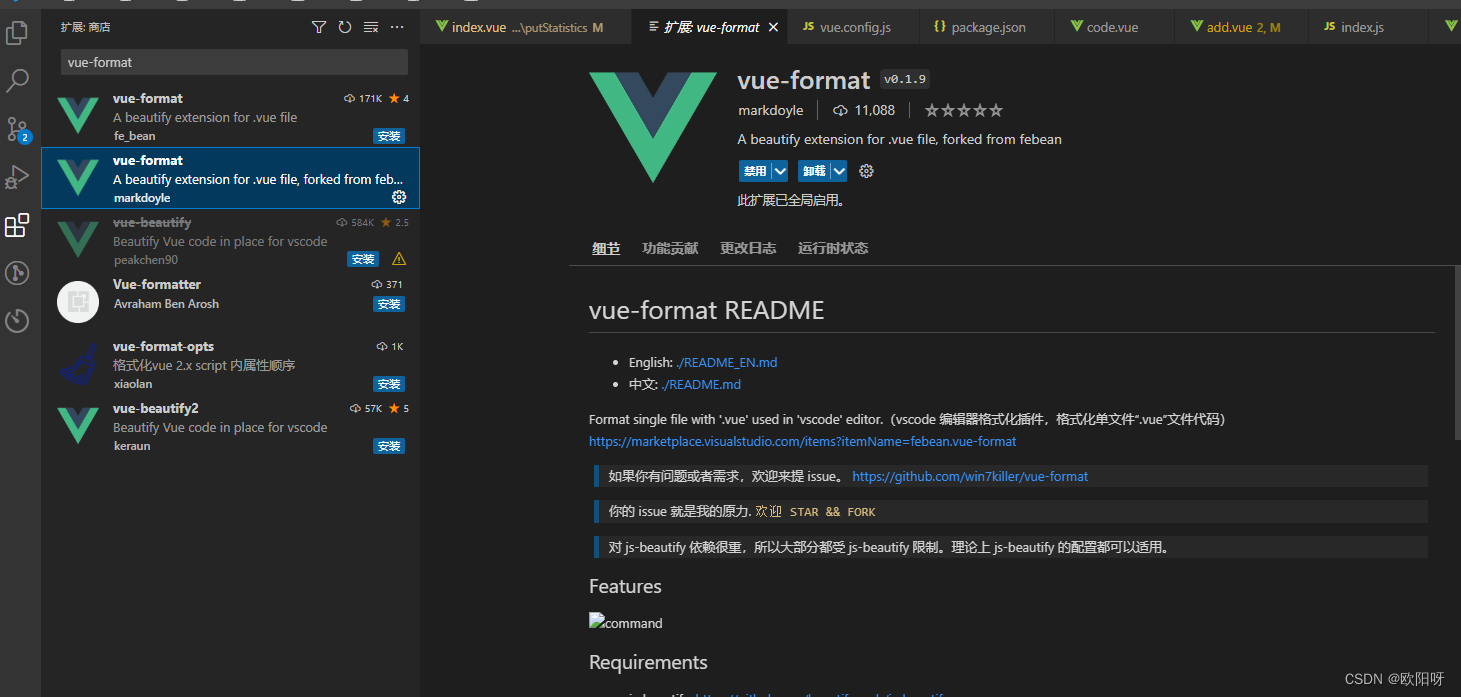Image resolution: width=1461 pixels, height=697 pixels.
Task: Open the timer icon in activity bar
Action: pos(17,320)
